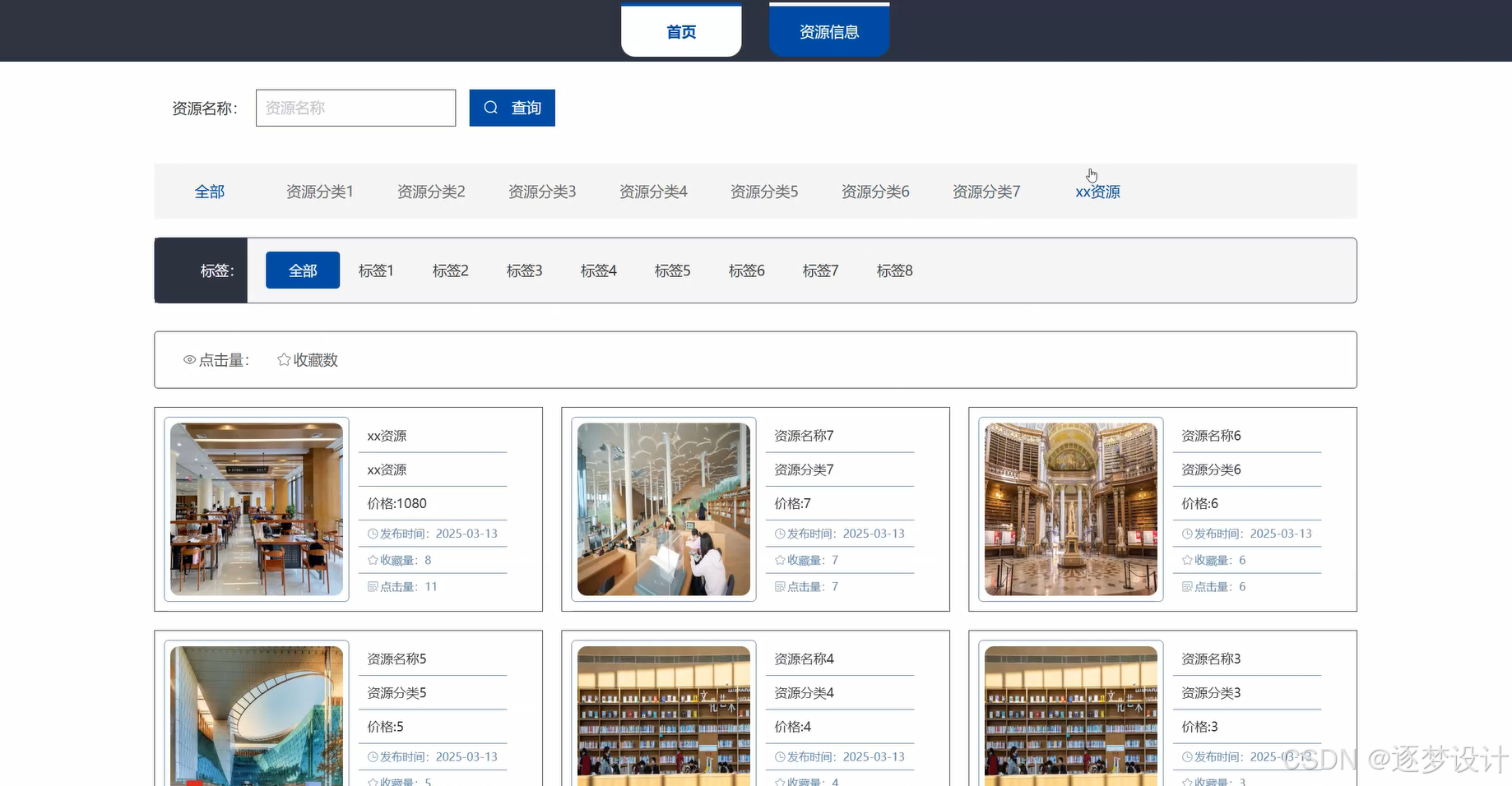
Task: Select tag 标签7
Action: coord(820,270)
